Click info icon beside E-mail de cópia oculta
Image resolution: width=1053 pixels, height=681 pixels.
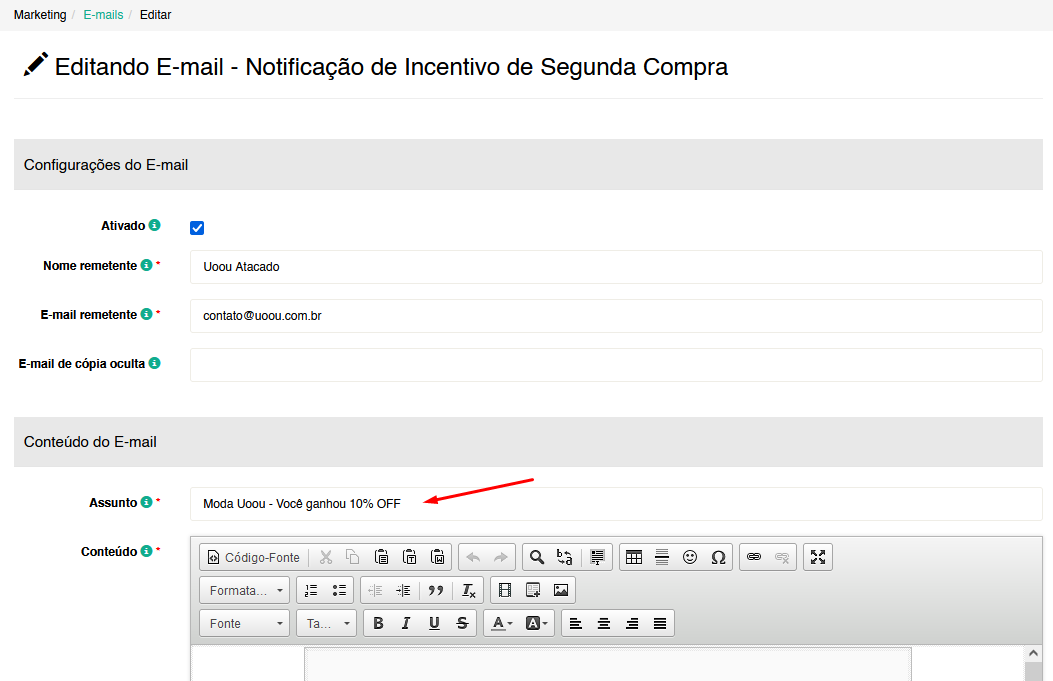click(154, 363)
